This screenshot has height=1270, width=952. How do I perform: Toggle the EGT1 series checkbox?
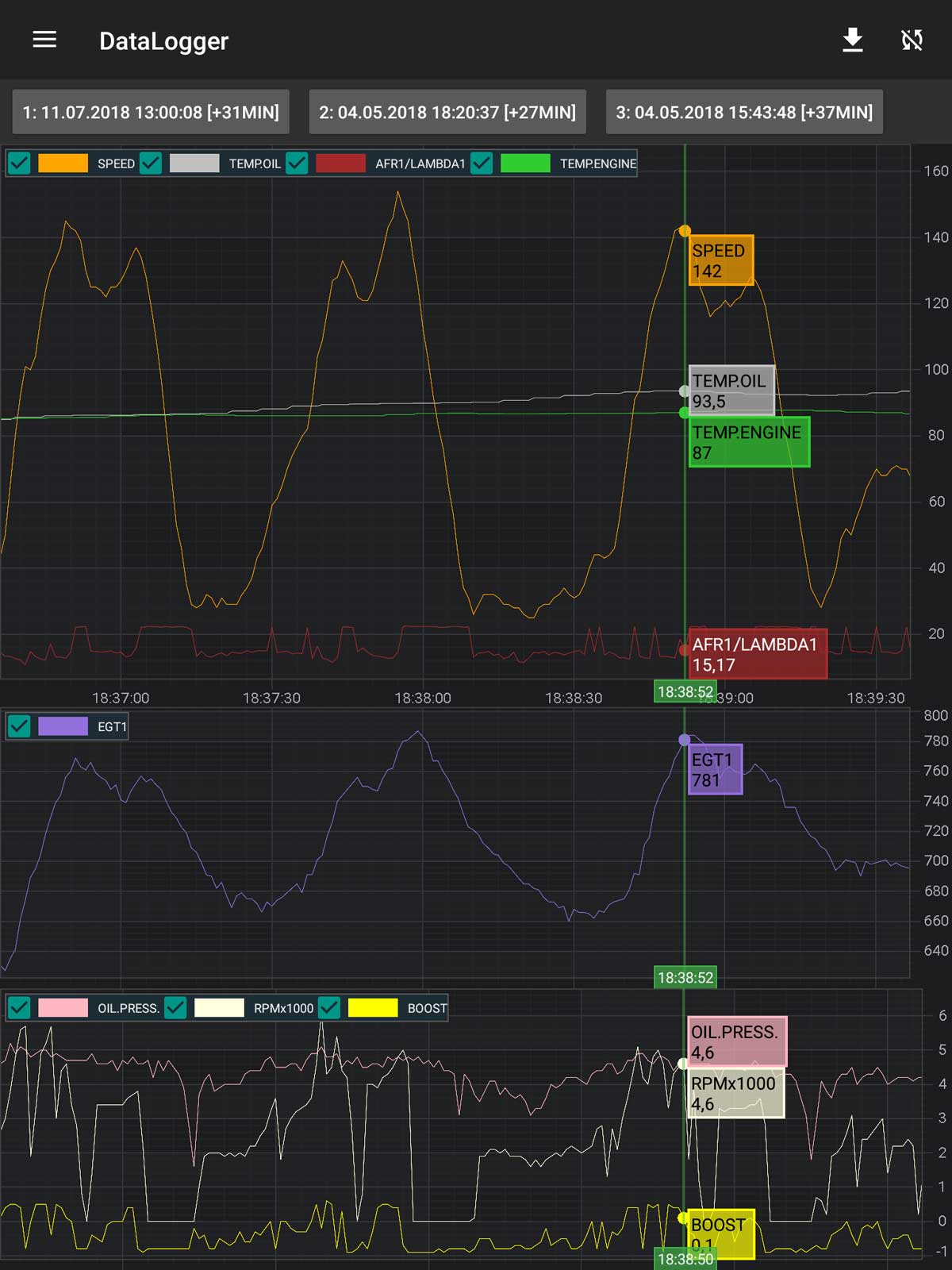(19, 726)
